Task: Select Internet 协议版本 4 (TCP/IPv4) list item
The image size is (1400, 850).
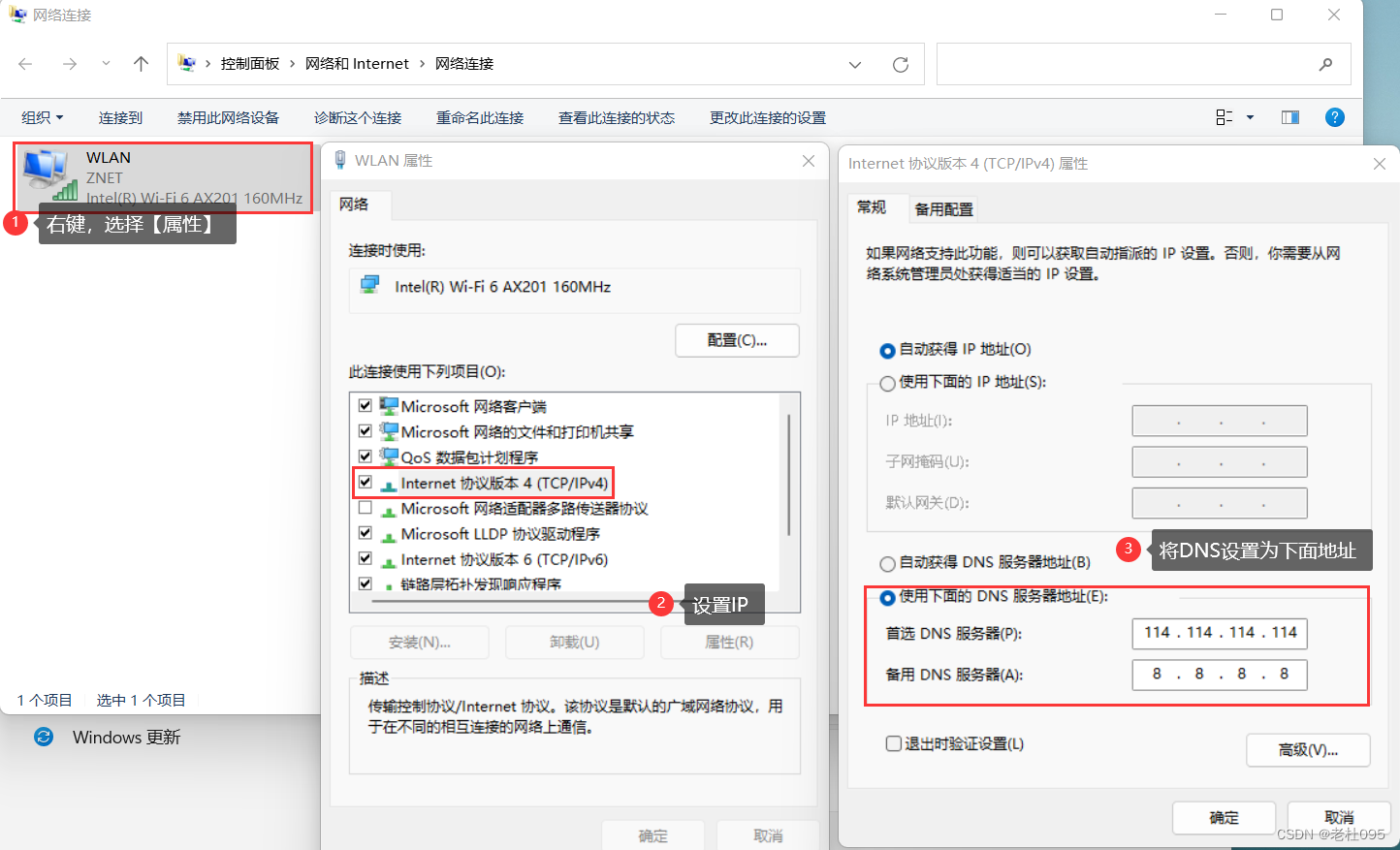Action: coord(504,483)
